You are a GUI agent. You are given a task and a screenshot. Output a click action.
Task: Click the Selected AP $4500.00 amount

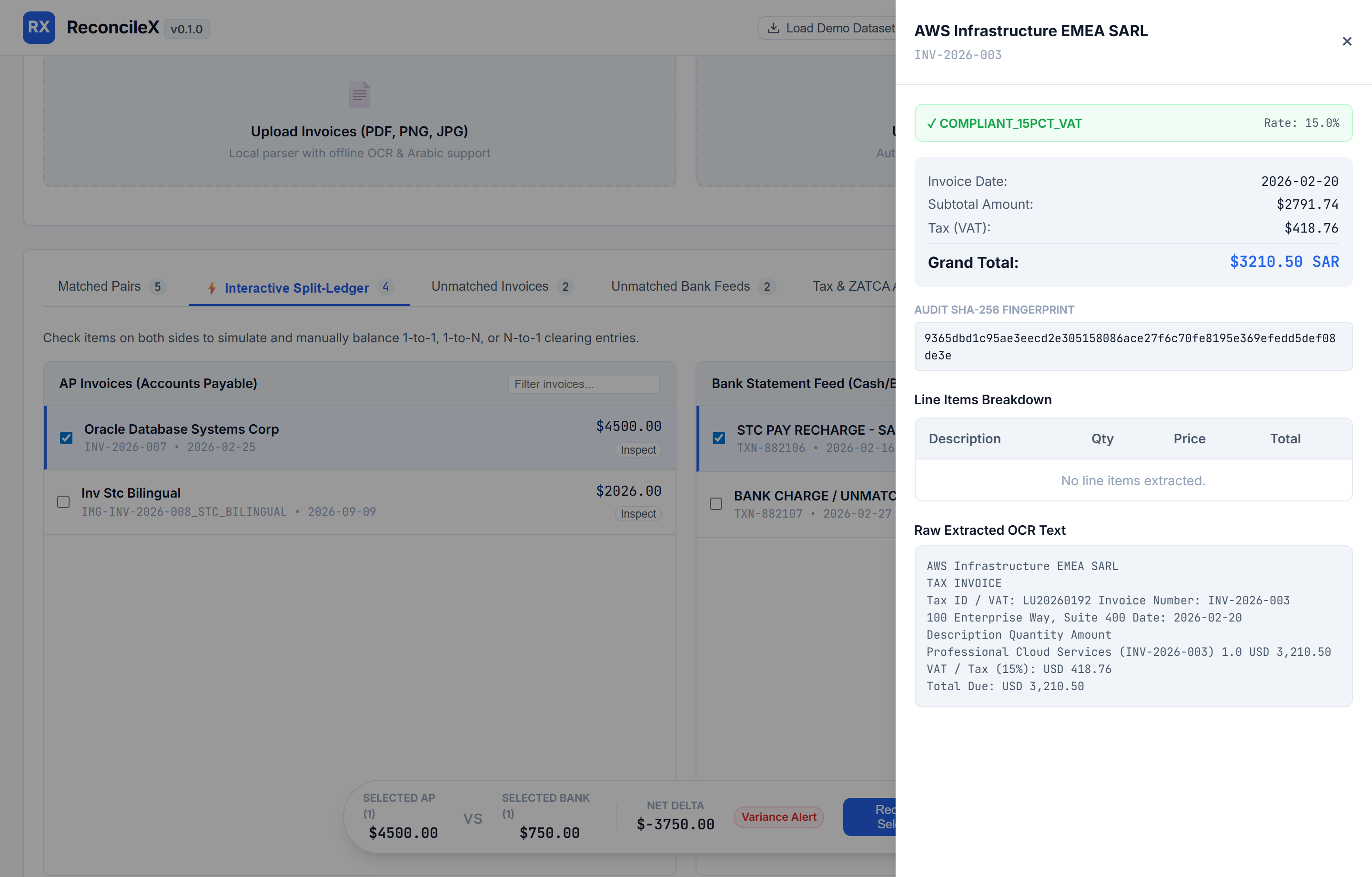[404, 833]
